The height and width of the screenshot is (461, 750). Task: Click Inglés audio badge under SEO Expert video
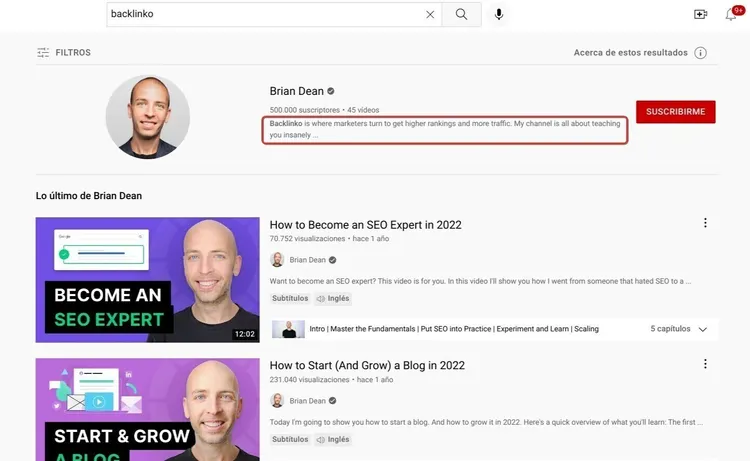point(333,298)
